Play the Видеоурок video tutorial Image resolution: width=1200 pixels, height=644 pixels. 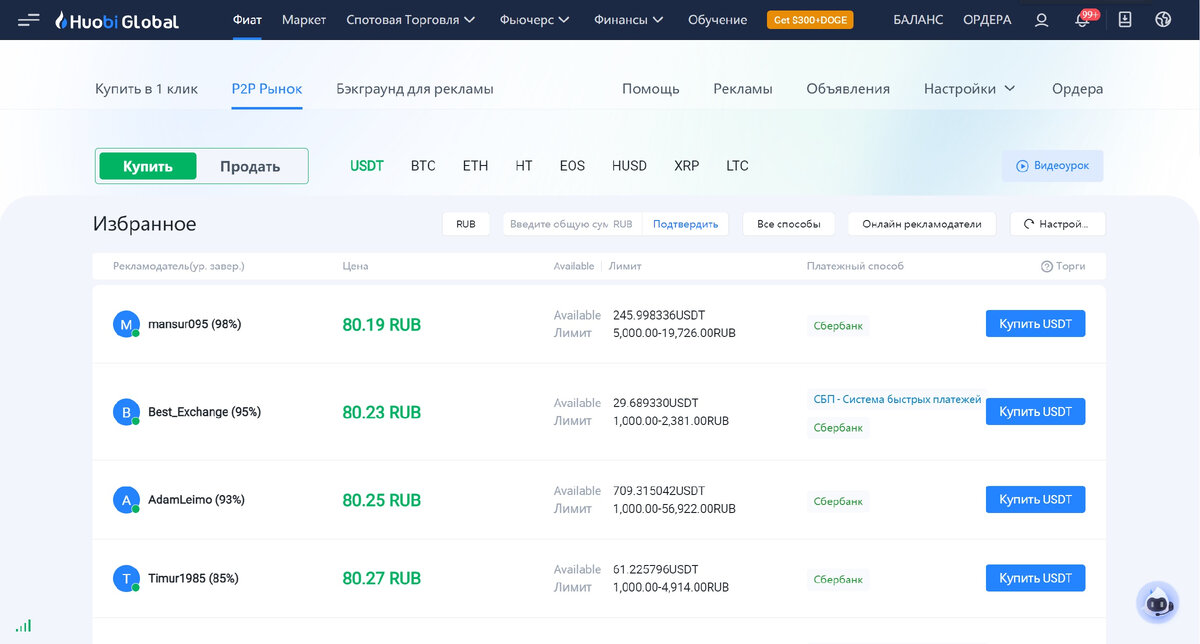coord(1053,166)
